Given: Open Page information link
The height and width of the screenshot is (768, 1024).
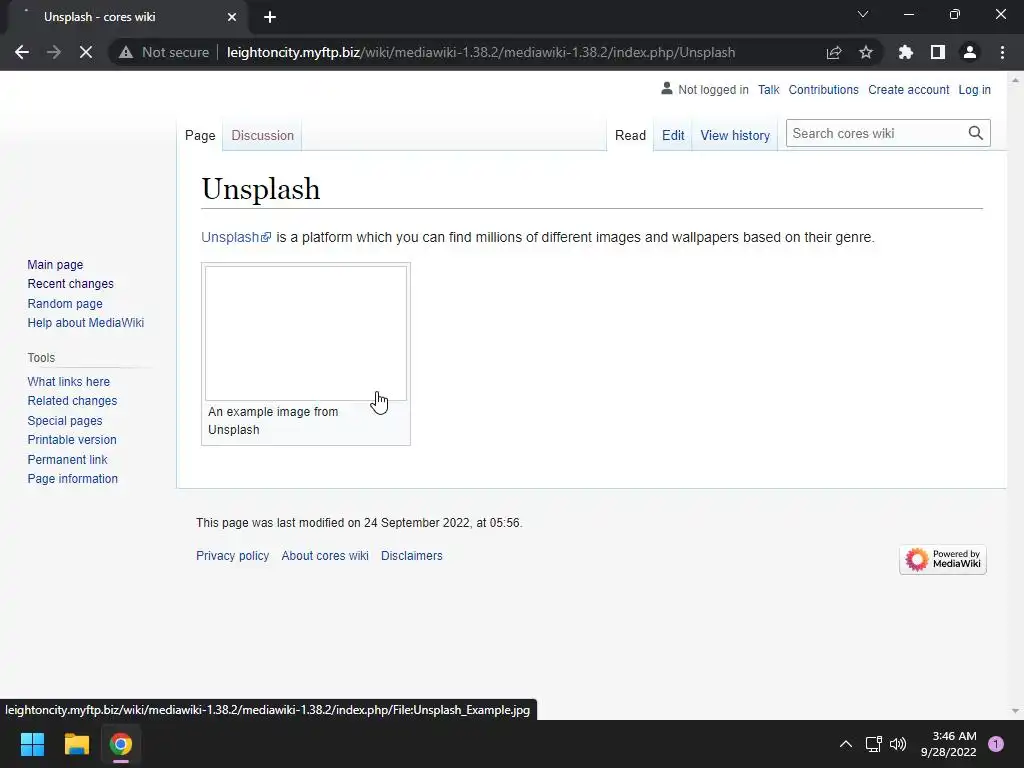Looking at the screenshot, I should coord(72,479).
